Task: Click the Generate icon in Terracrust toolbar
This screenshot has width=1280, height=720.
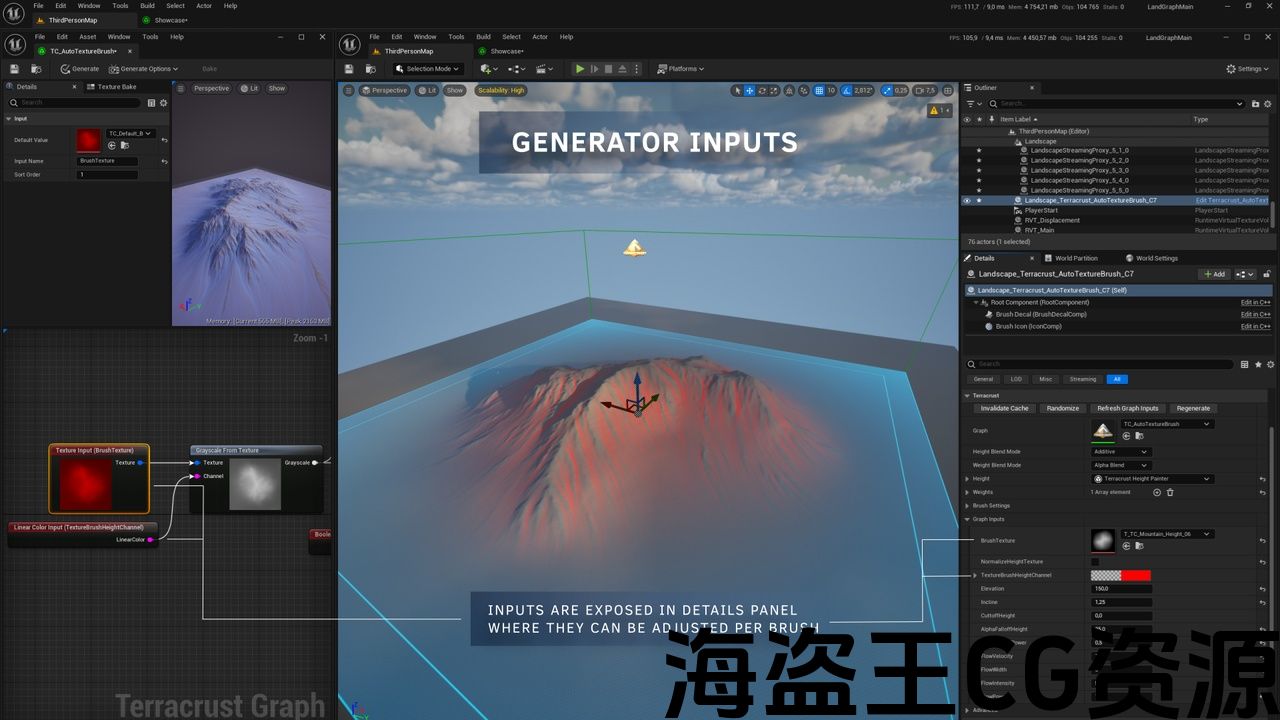Action: coord(66,69)
